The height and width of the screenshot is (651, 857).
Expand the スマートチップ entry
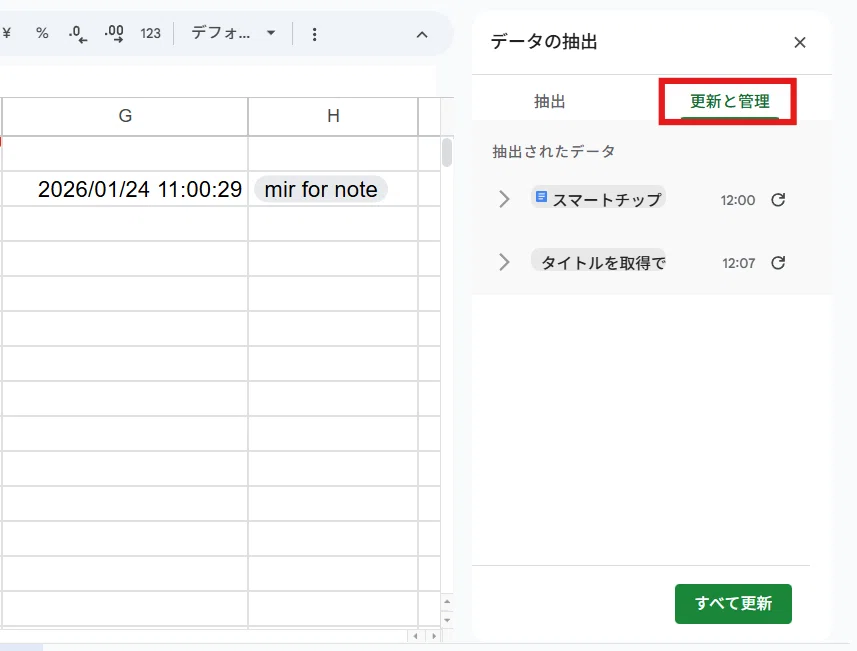click(x=504, y=199)
